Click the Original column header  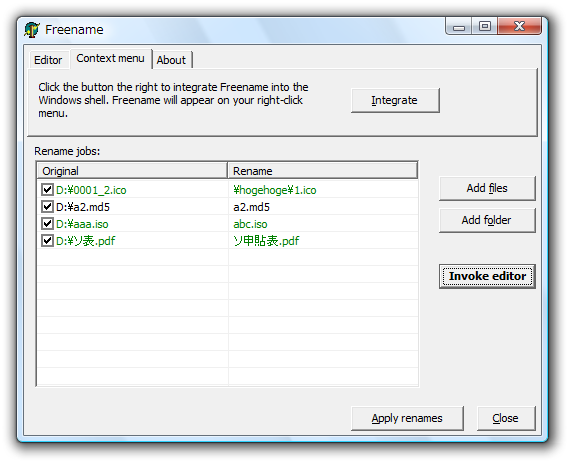(132, 171)
